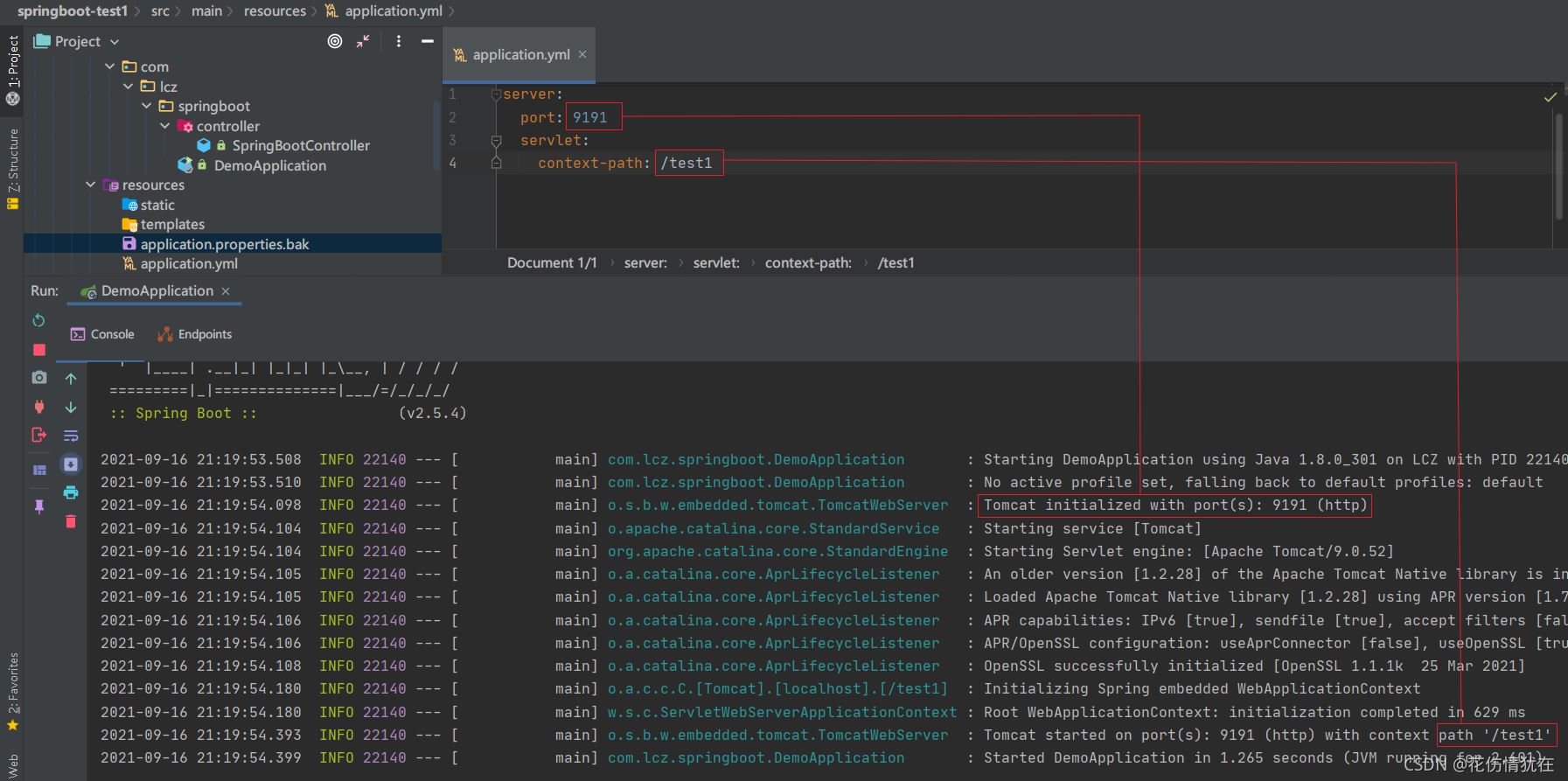1568x781 pixels.
Task: Clear console output with the trash icon
Action: click(x=71, y=522)
